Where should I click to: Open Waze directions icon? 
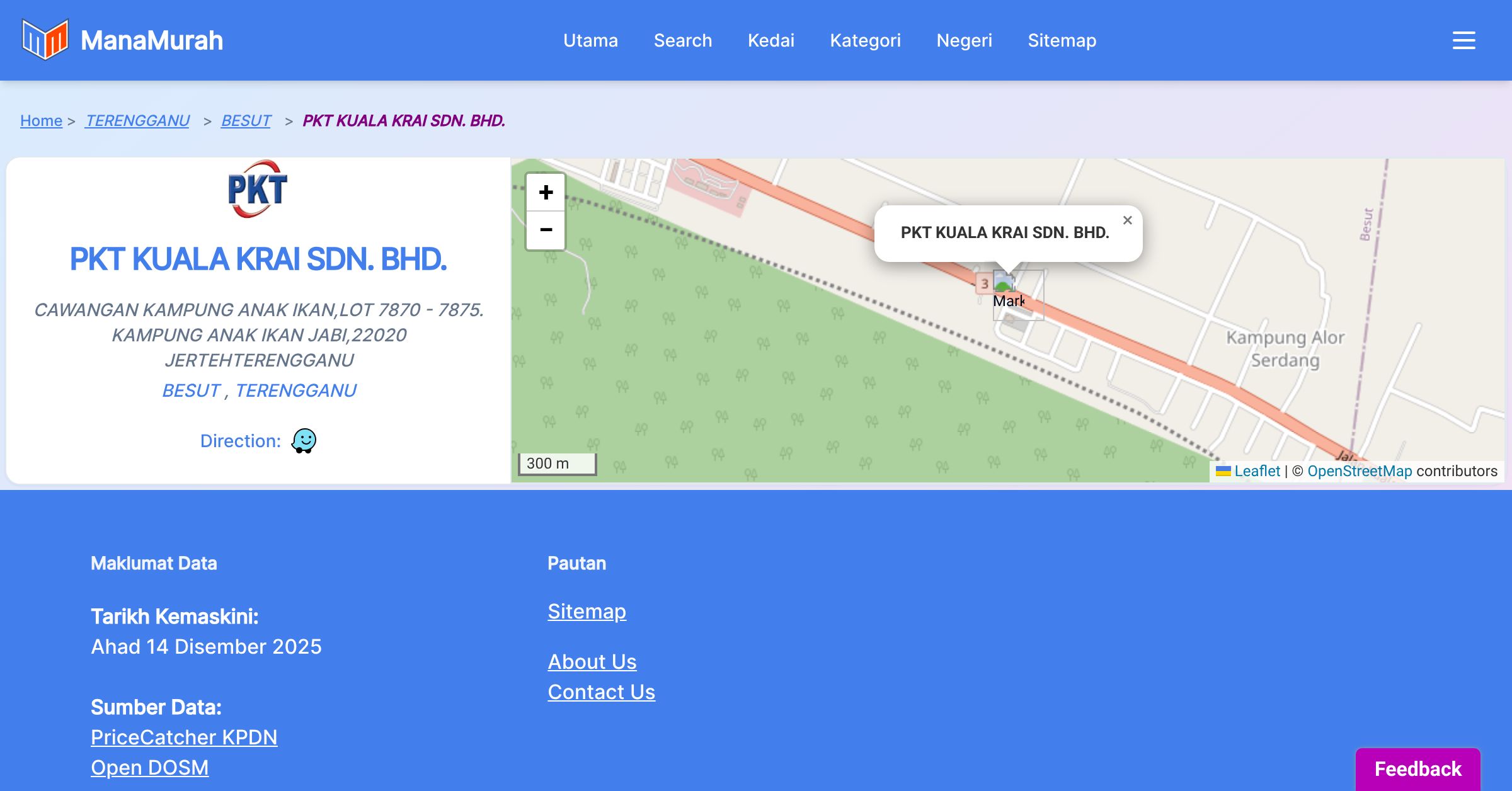(x=304, y=441)
